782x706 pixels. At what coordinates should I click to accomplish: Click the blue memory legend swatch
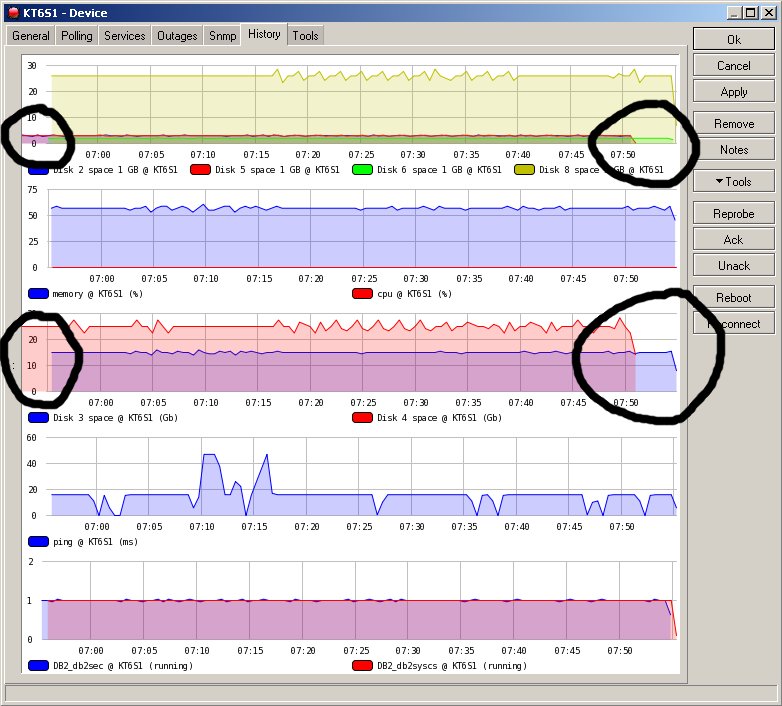tap(38, 294)
